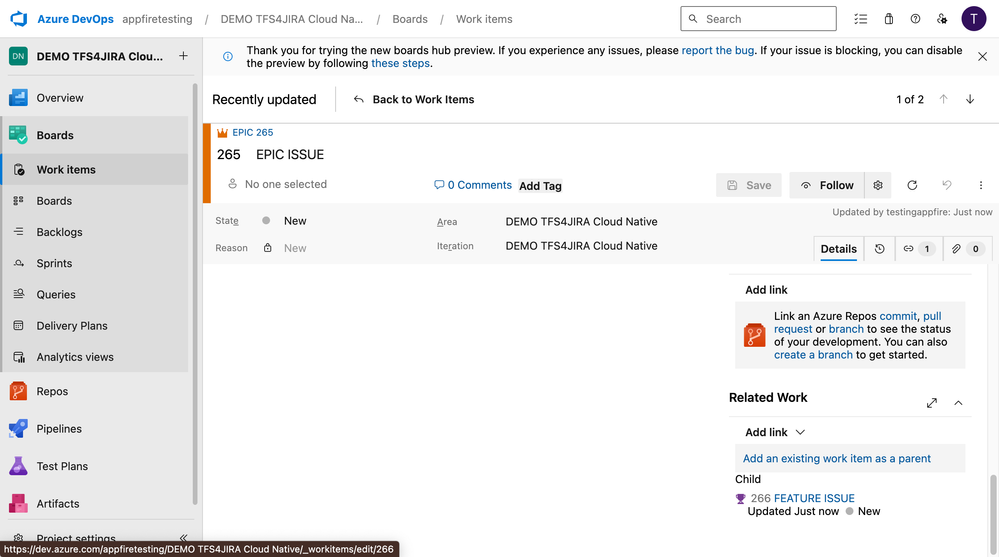
Task: Click the plus icon next to project name
Action: coord(183,56)
